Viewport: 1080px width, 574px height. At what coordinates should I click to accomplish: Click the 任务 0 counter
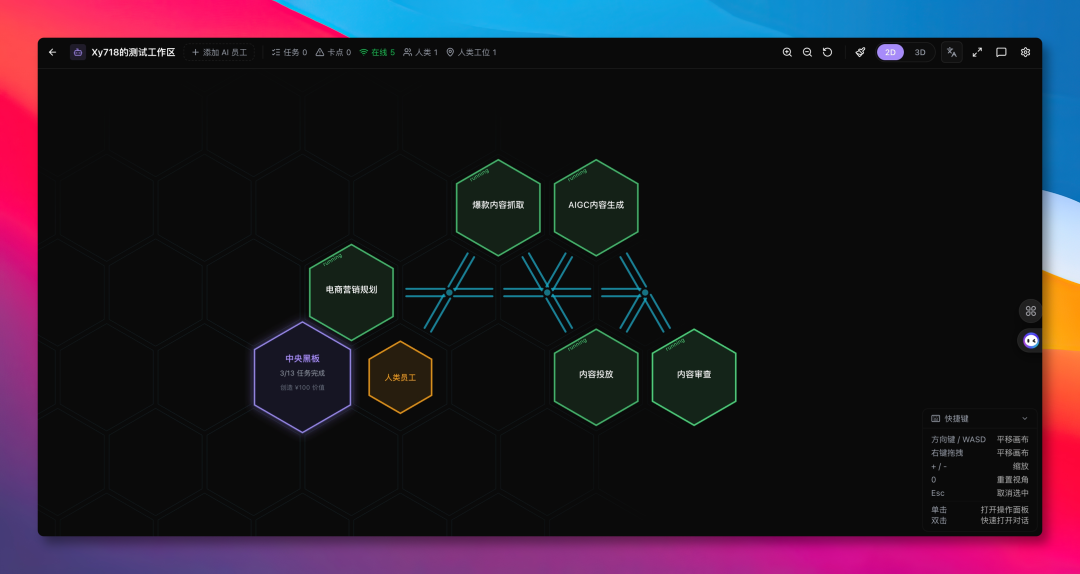289,52
